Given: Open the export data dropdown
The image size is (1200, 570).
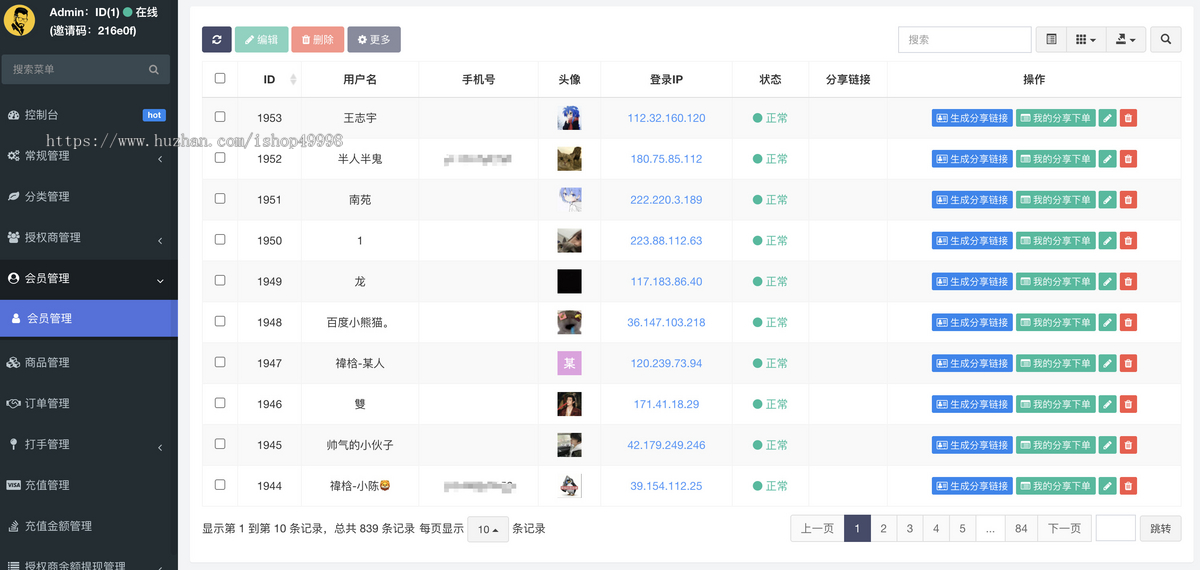Looking at the screenshot, I should 1126,39.
